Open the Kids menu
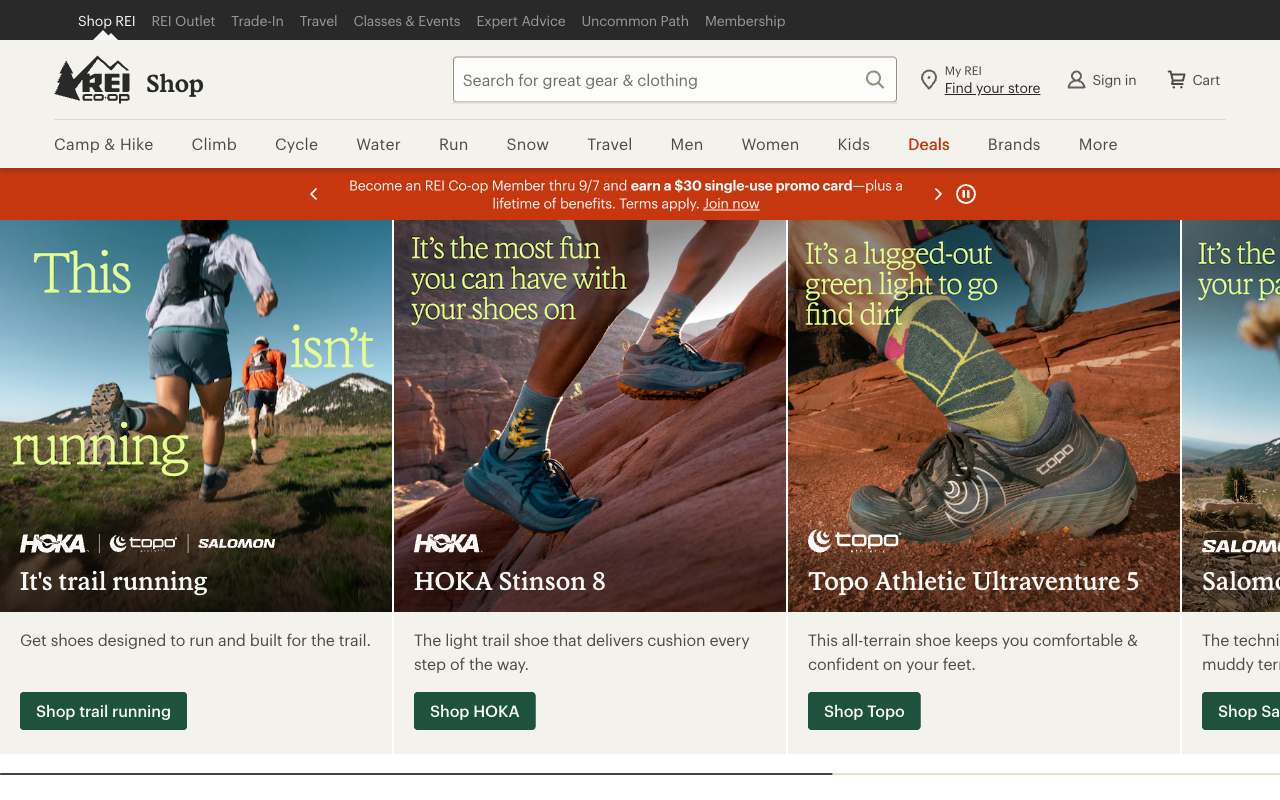 853,144
